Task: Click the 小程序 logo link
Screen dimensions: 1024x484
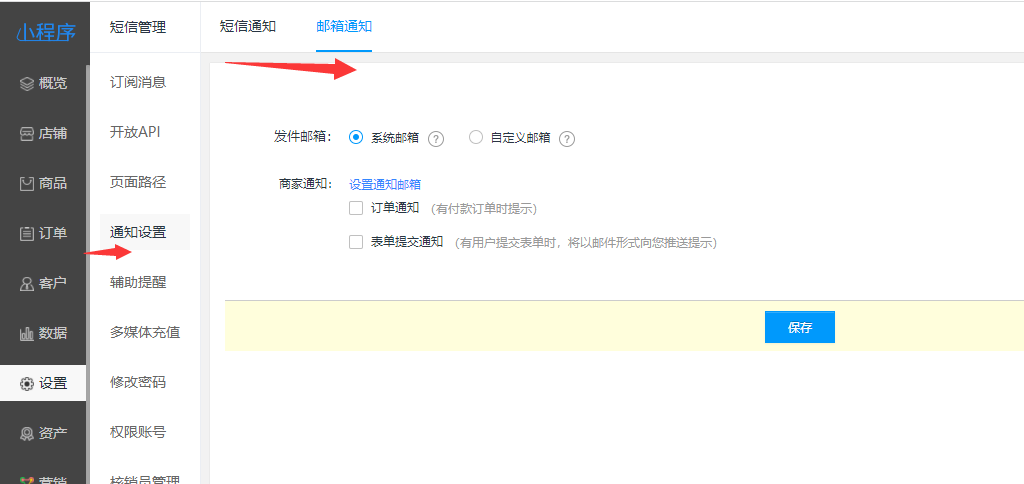Action: (46, 31)
